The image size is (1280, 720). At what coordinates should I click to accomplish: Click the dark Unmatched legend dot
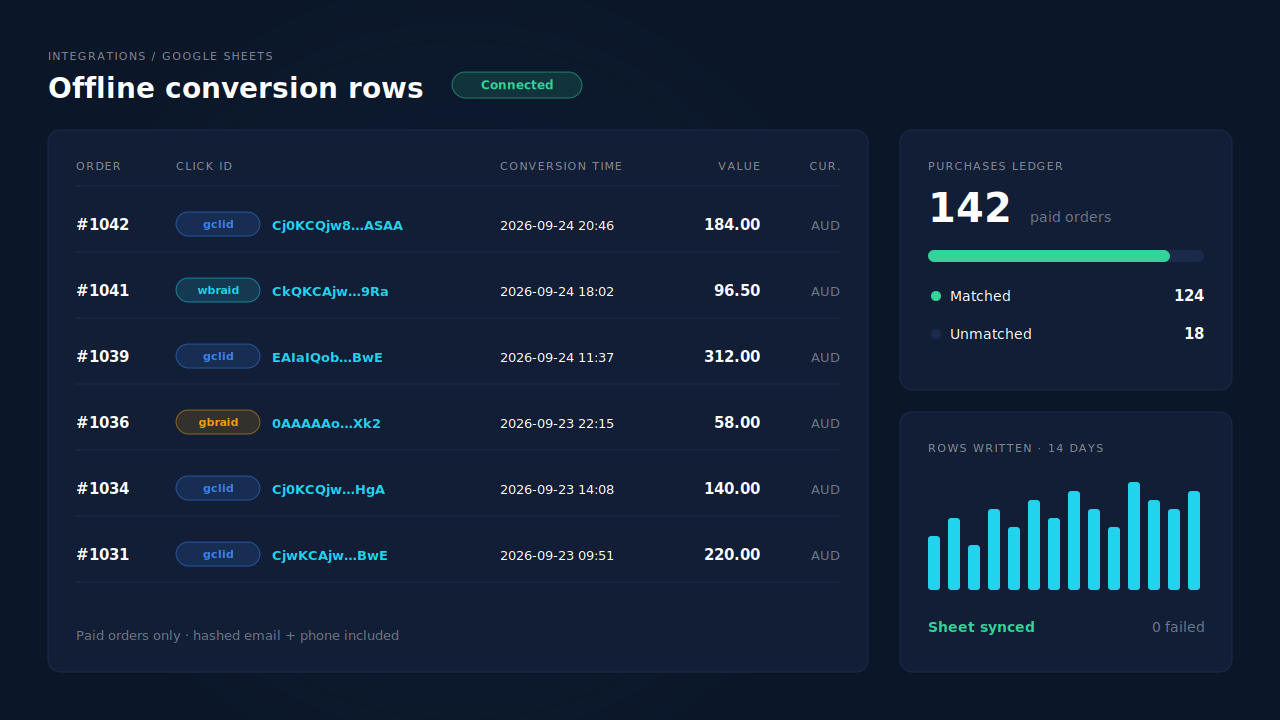(936, 334)
